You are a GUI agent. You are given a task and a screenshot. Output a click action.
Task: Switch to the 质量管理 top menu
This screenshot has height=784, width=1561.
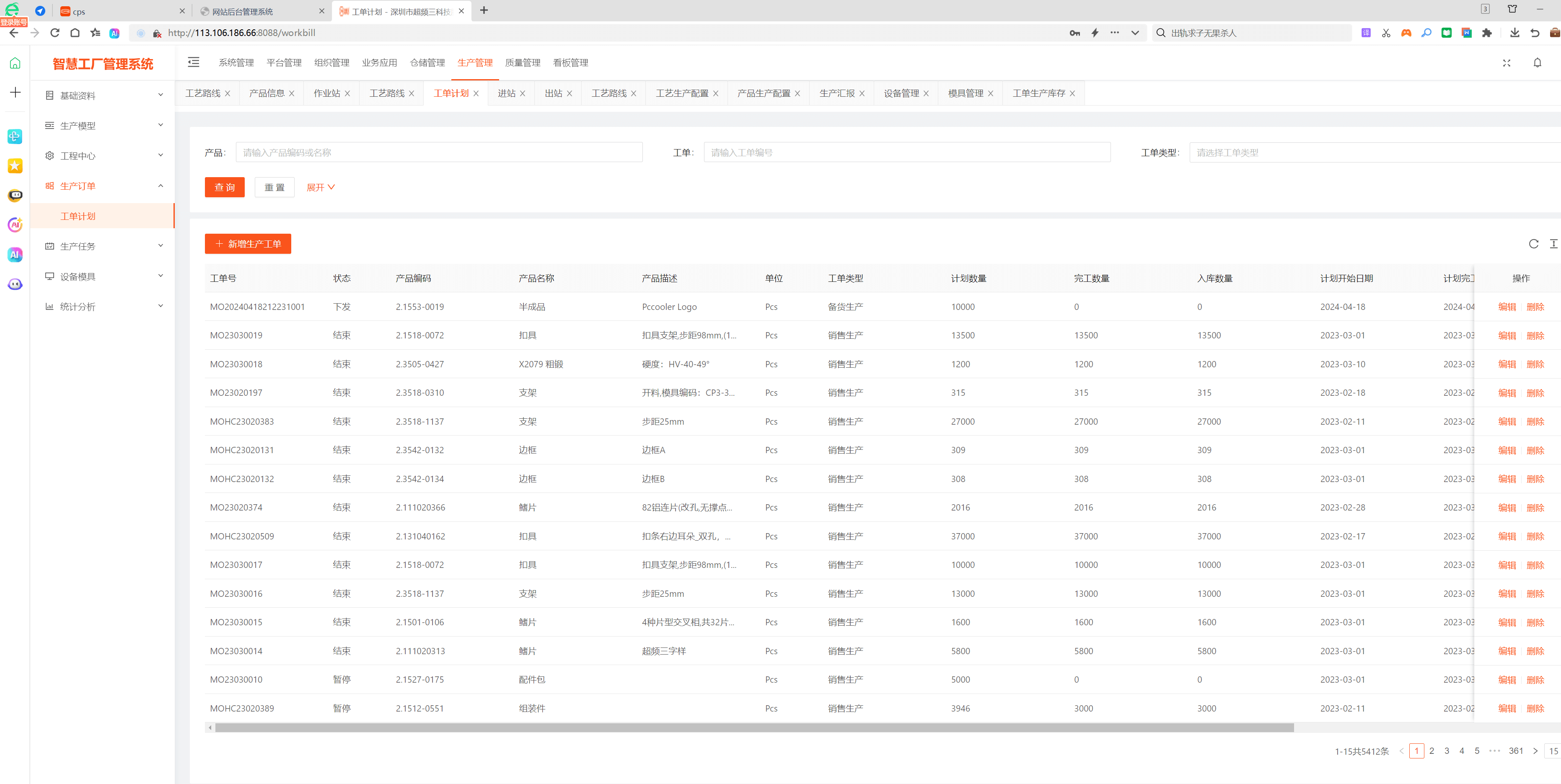point(522,63)
